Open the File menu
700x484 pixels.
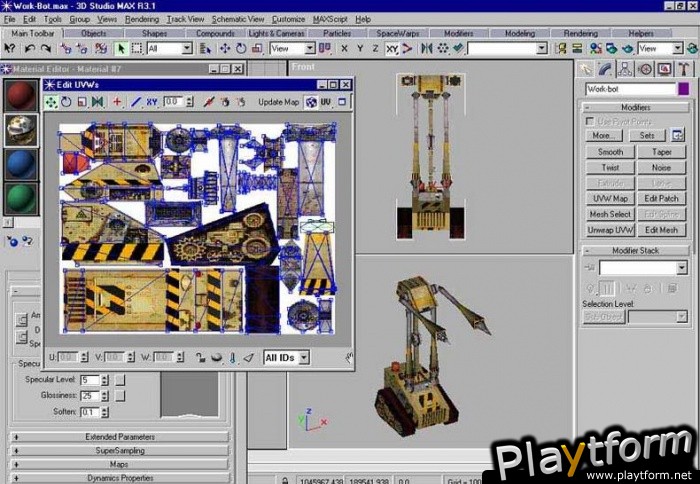9,19
